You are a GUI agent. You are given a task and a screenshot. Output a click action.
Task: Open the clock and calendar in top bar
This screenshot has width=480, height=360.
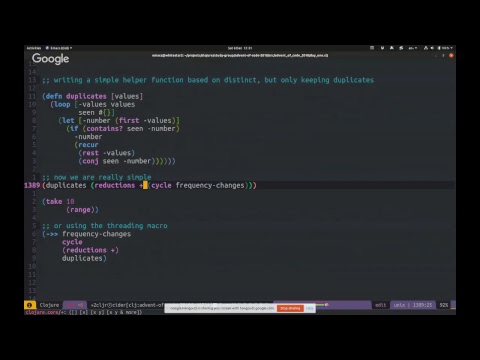coord(240,48)
